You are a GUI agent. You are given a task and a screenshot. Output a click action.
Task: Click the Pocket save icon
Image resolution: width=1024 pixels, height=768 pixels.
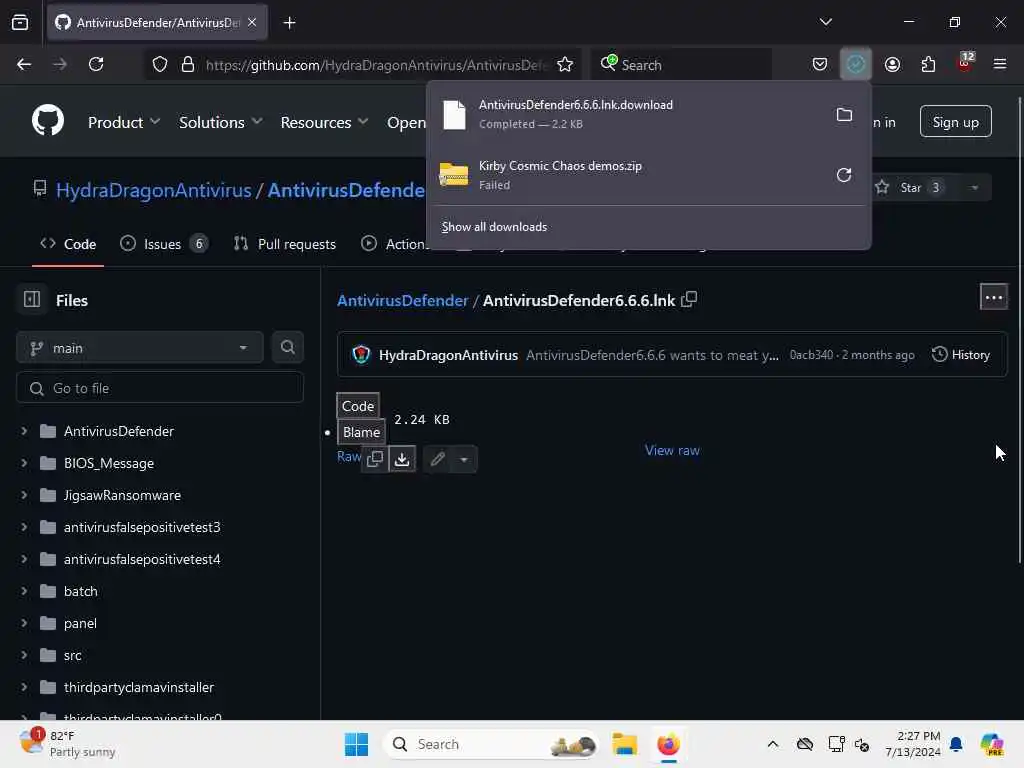tap(820, 64)
